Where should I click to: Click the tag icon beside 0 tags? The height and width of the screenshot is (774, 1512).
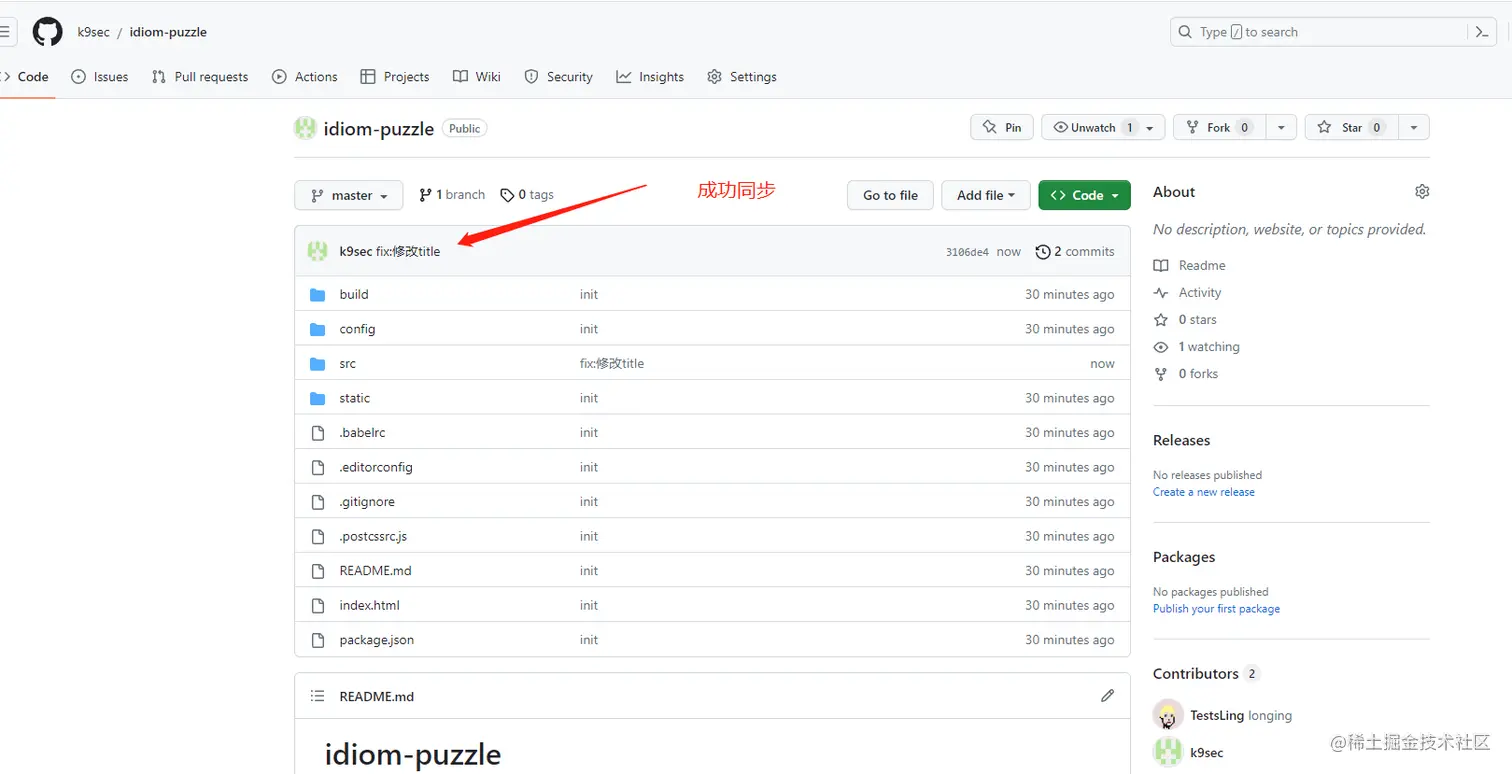click(x=507, y=195)
